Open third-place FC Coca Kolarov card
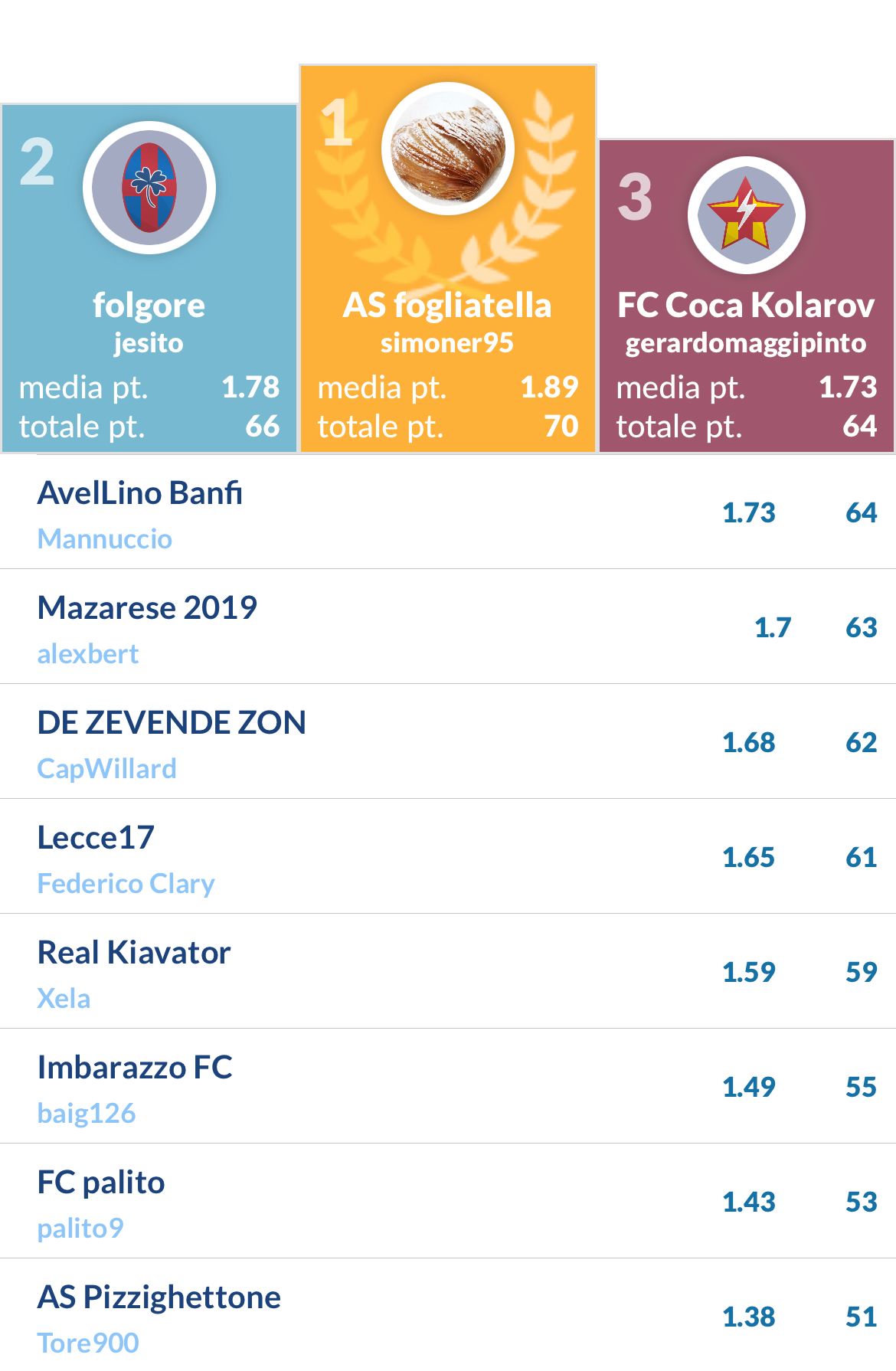The height and width of the screenshot is (1371, 896). [747, 296]
